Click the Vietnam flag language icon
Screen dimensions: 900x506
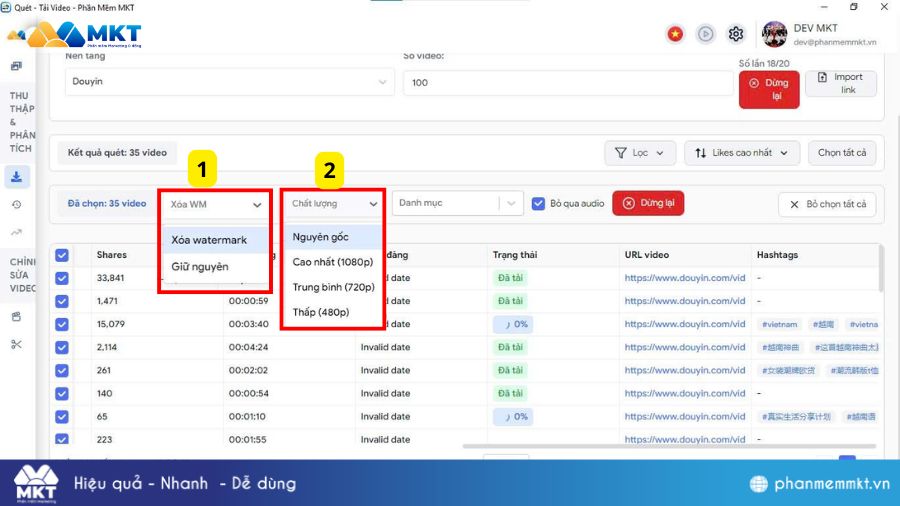[x=675, y=34]
